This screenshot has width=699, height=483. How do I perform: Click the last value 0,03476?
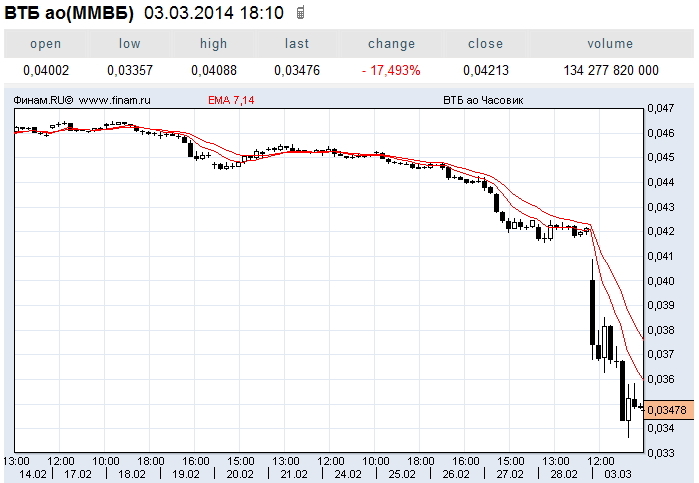tap(297, 70)
